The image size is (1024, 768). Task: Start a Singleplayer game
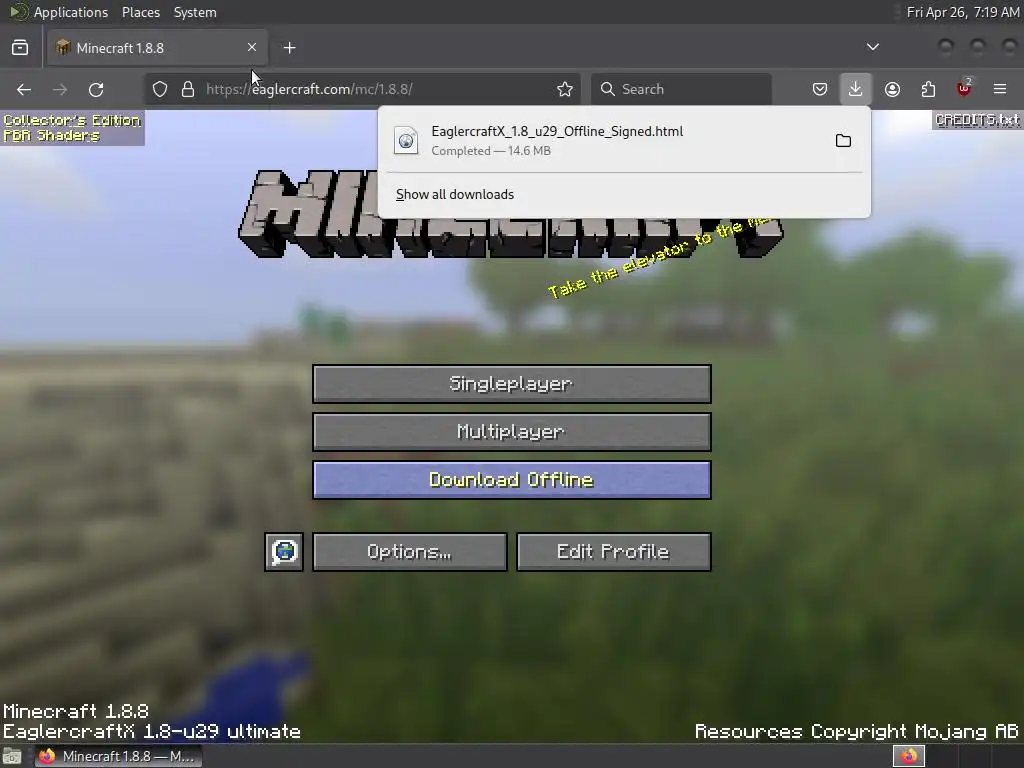point(512,384)
